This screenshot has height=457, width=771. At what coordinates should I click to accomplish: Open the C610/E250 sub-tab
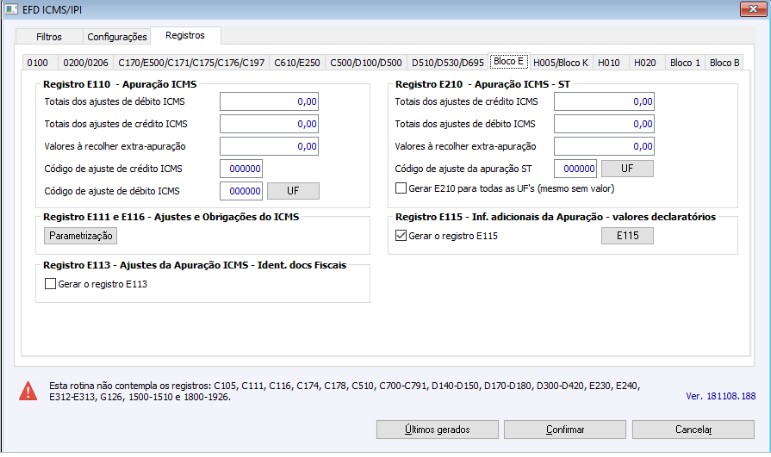pyautogui.click(x=297, y=62)
